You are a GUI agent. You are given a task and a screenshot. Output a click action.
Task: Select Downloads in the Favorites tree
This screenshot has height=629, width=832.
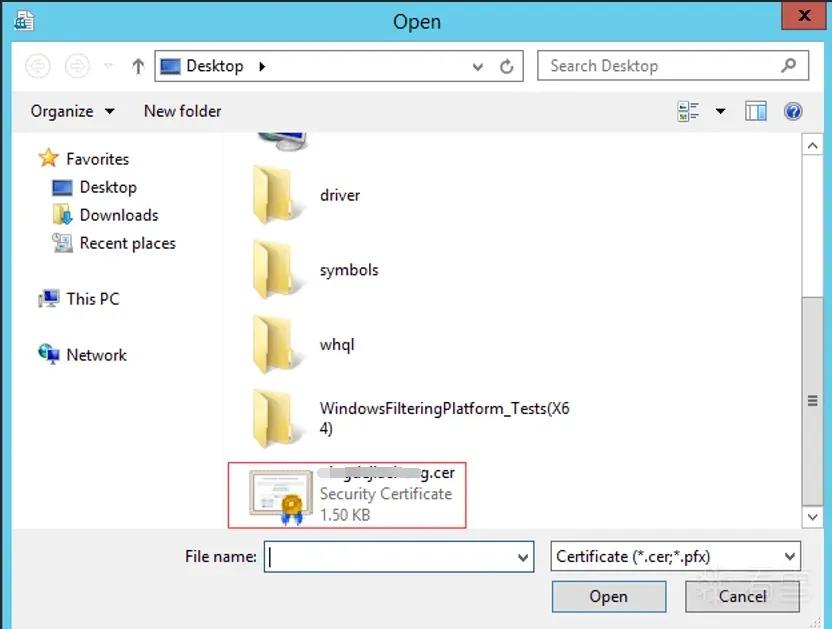click(118, 215)
